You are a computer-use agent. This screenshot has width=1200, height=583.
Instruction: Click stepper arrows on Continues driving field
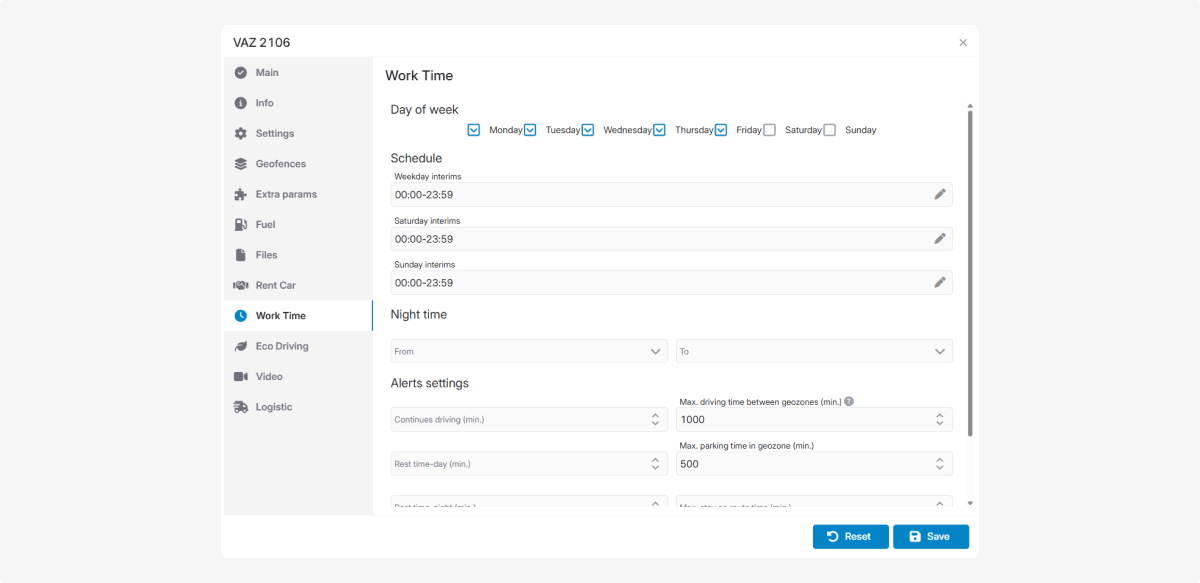coord(654,420)
